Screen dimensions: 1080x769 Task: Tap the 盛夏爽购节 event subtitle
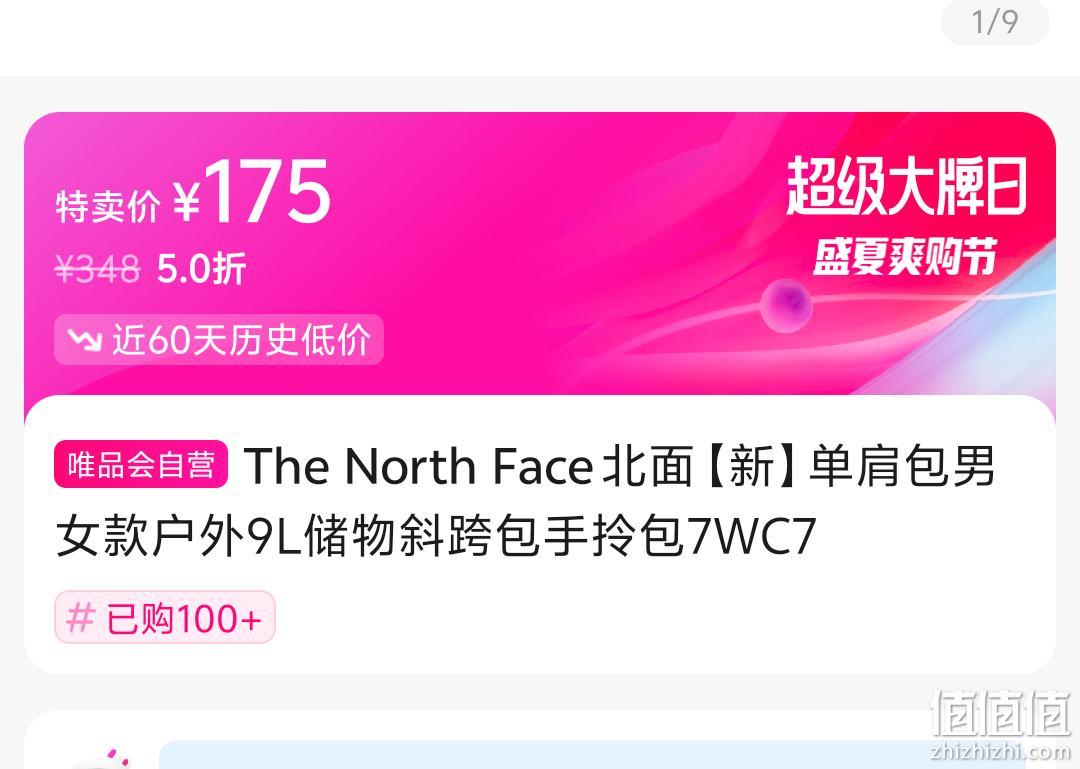point(905,257)
